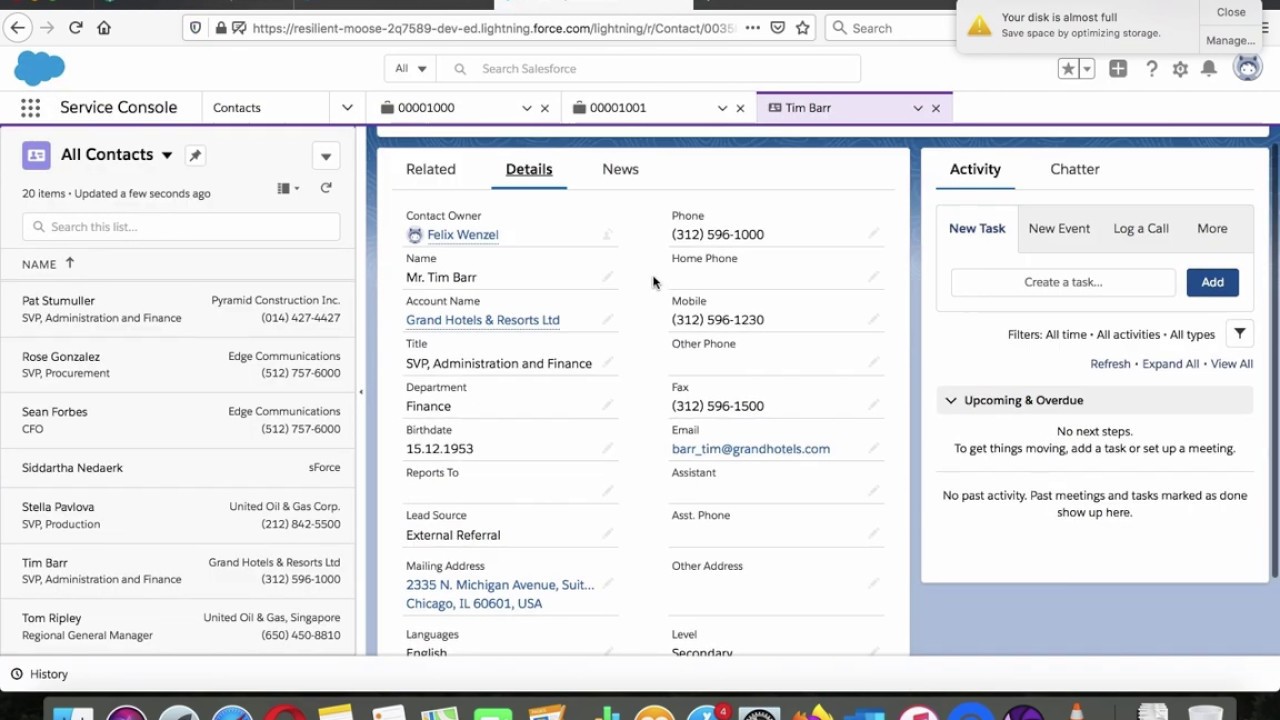Open user profile avatar
This screenshot has height=720, width=1280.
click(x=1247, y=67)
